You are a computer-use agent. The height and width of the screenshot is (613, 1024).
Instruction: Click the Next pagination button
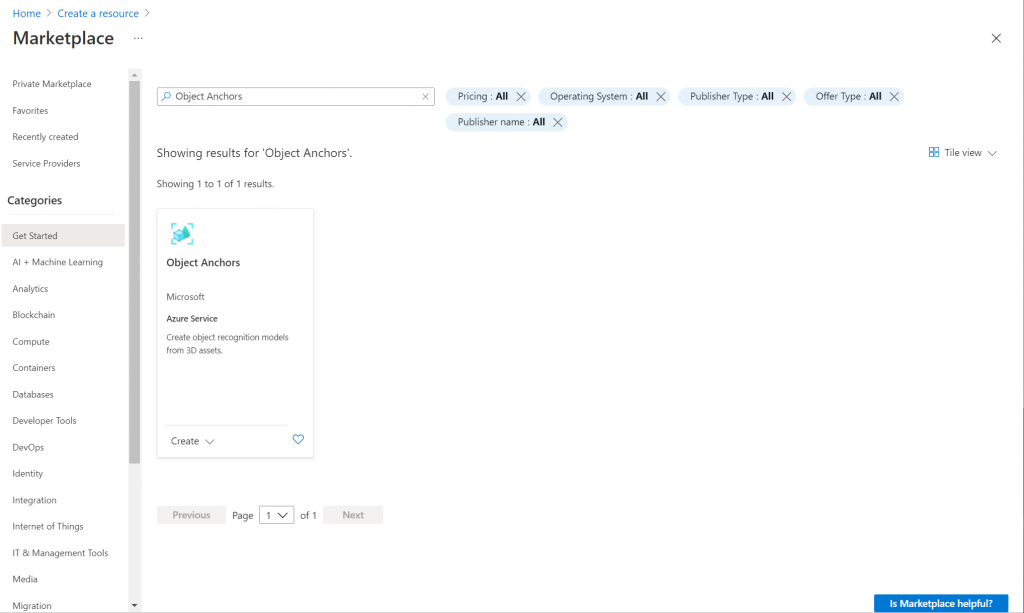click(x=352, y=514)
